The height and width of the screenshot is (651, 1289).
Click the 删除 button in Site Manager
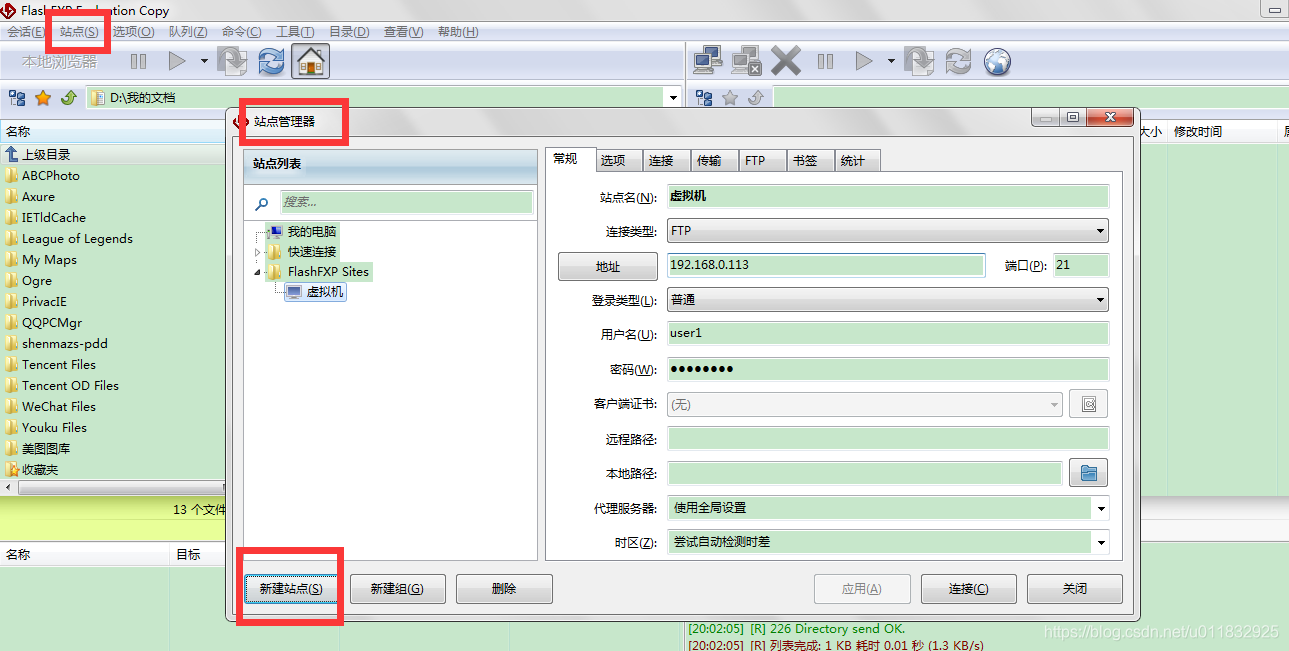pos(504,589)
